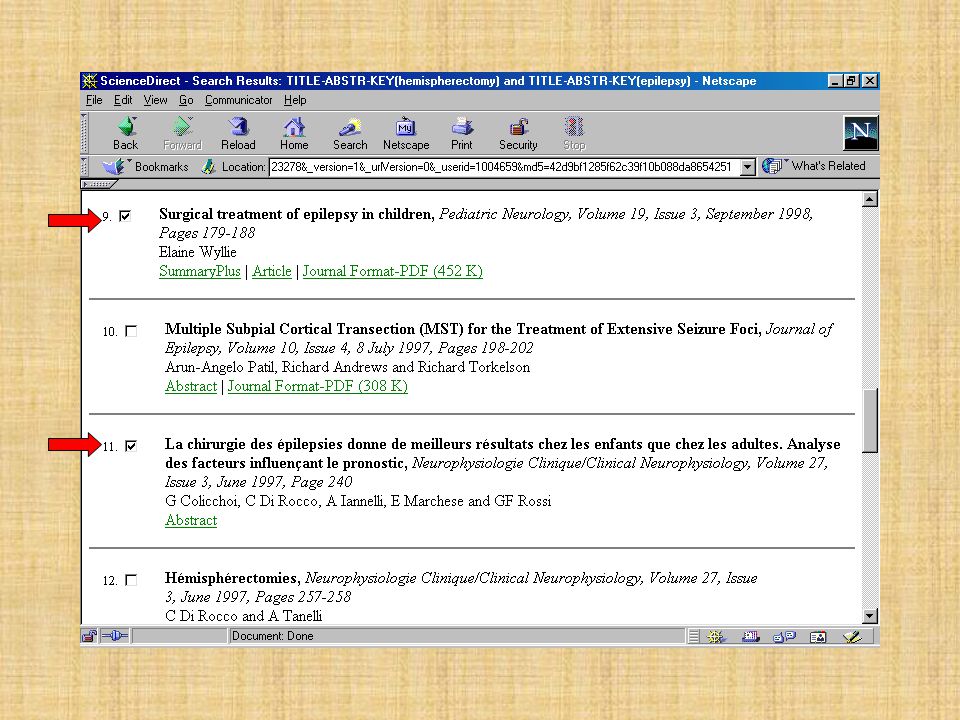Click the security padlock in status bar

point(89,636)
